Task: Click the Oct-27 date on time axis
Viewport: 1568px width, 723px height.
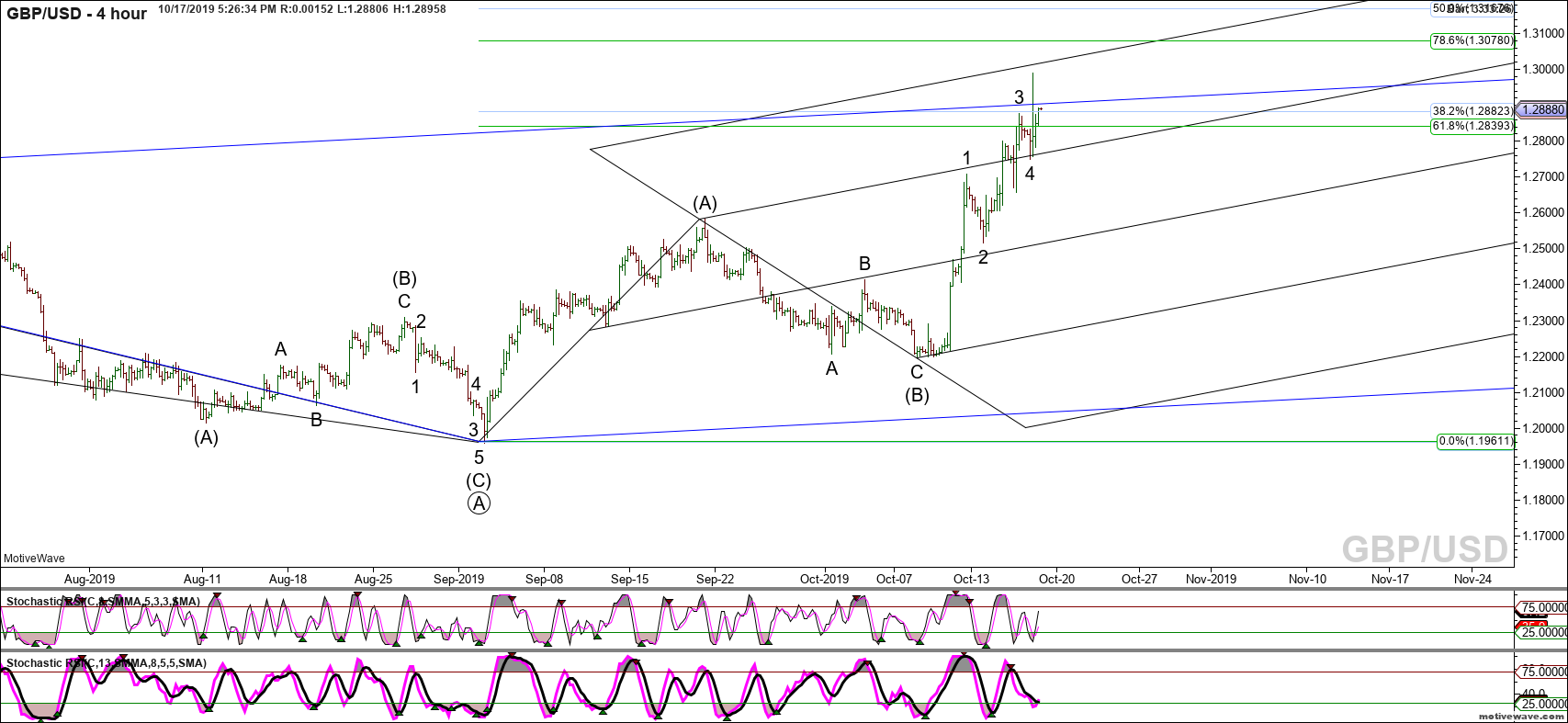Action: pos(1139,579)
